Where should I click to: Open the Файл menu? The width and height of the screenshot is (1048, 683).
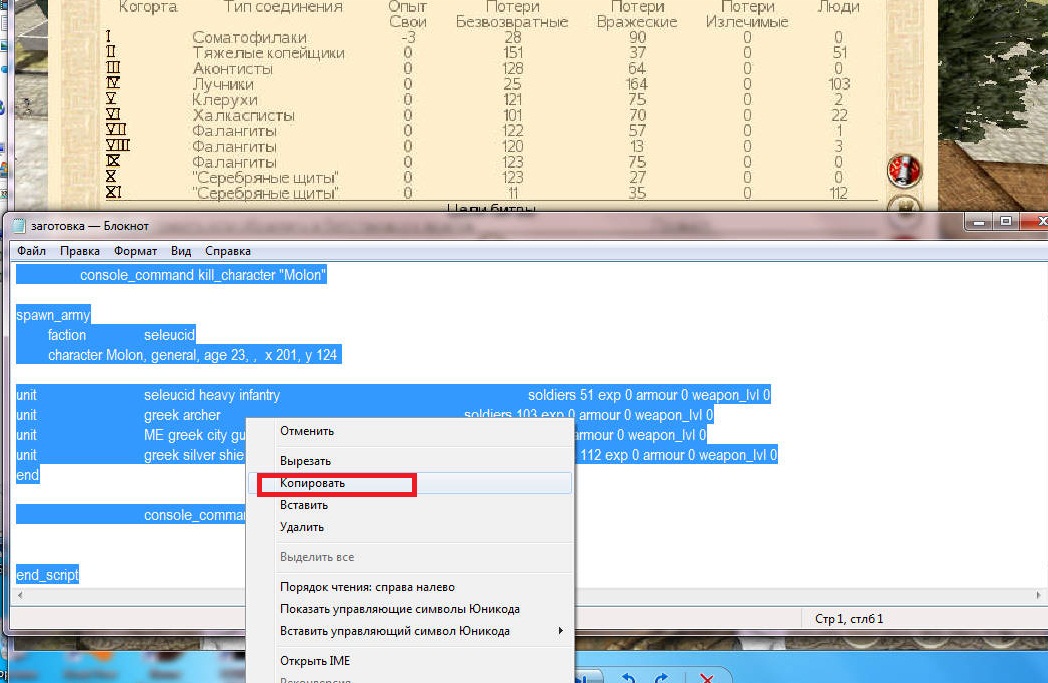pos(31,251)
